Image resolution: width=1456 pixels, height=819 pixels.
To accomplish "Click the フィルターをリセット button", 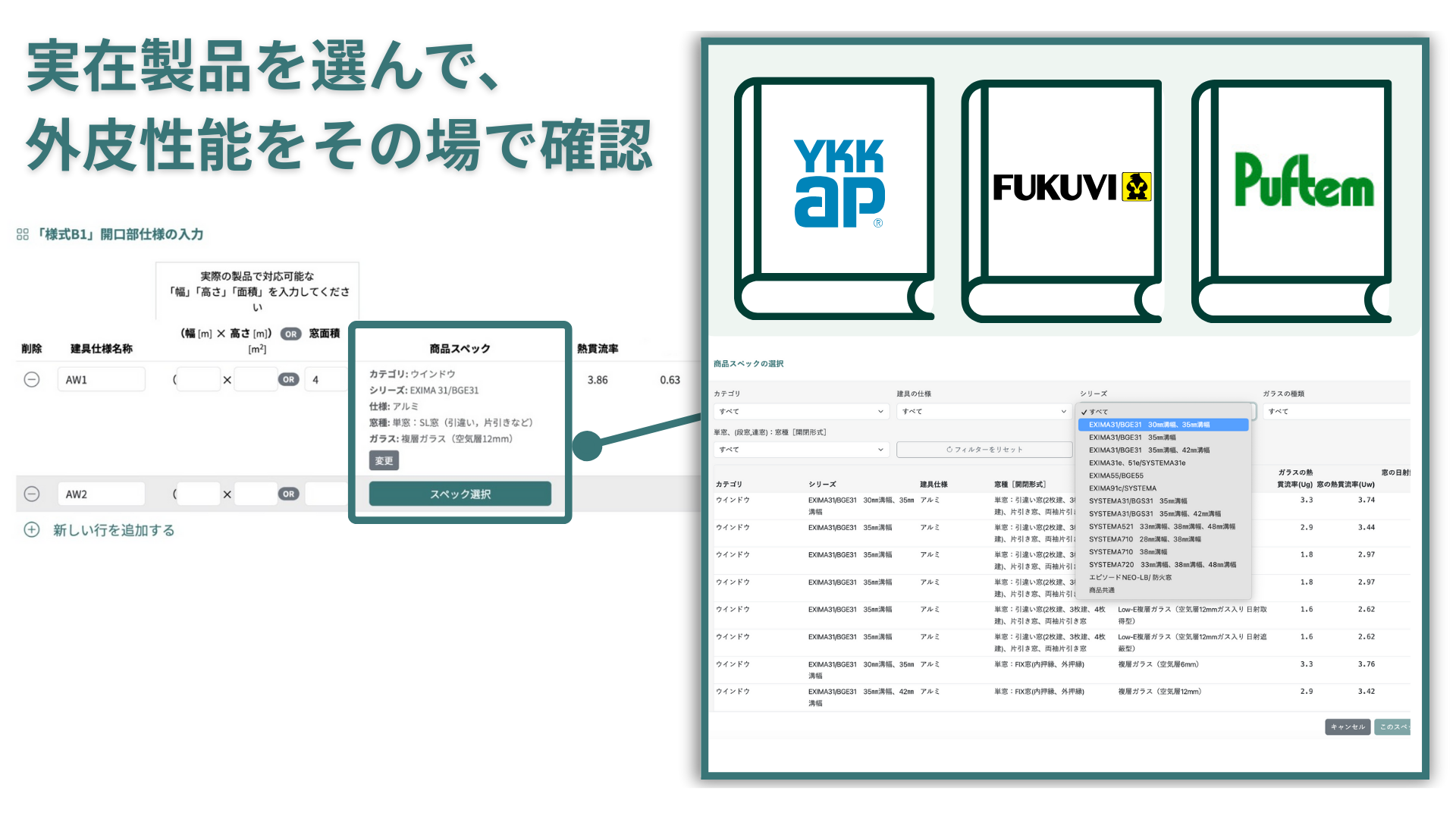I will click(x=984, y=450).
